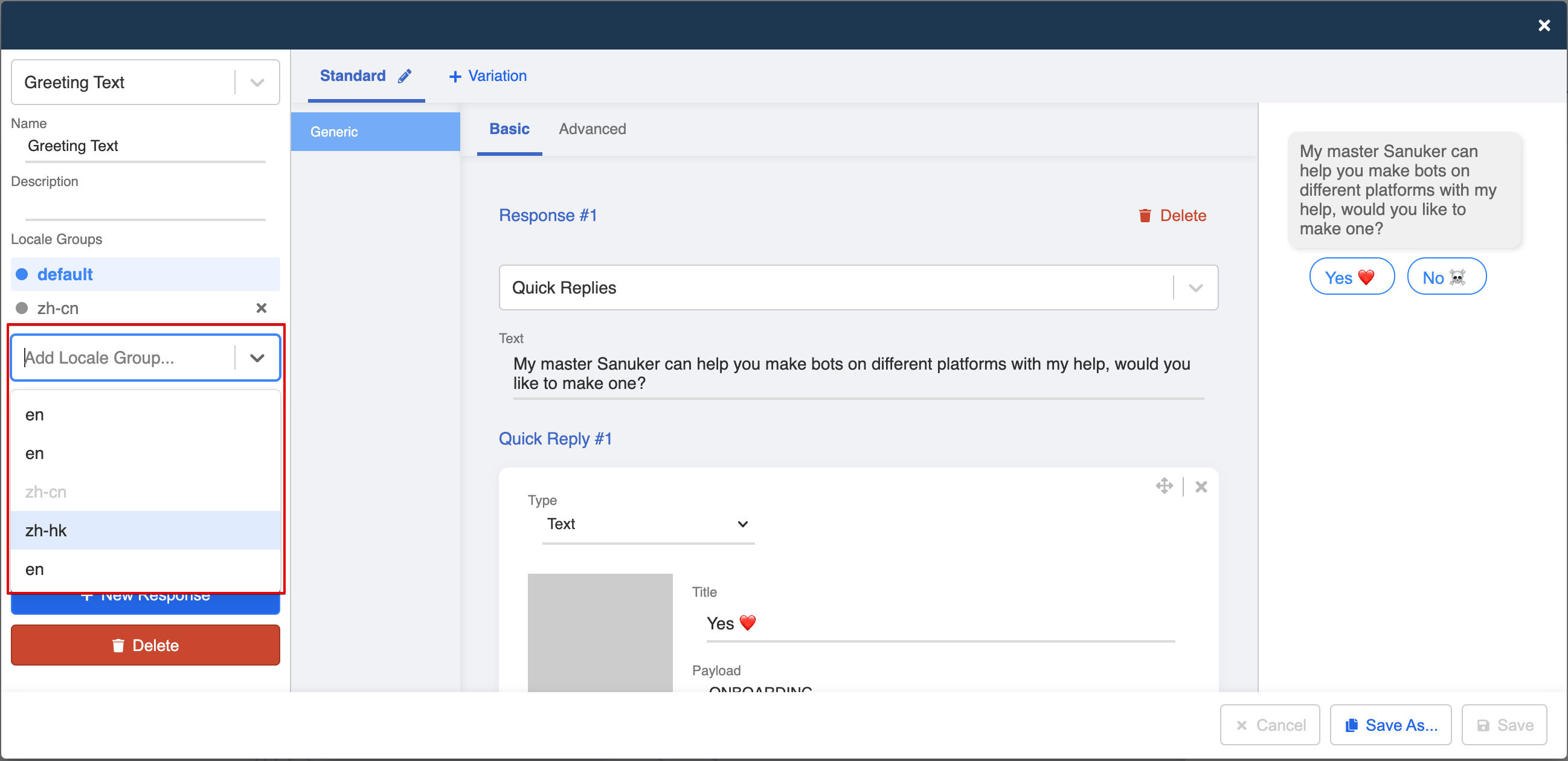Switch to the Standard tab
The height and width of the screenshot is (761, 1568).
(x=353, y=76)
